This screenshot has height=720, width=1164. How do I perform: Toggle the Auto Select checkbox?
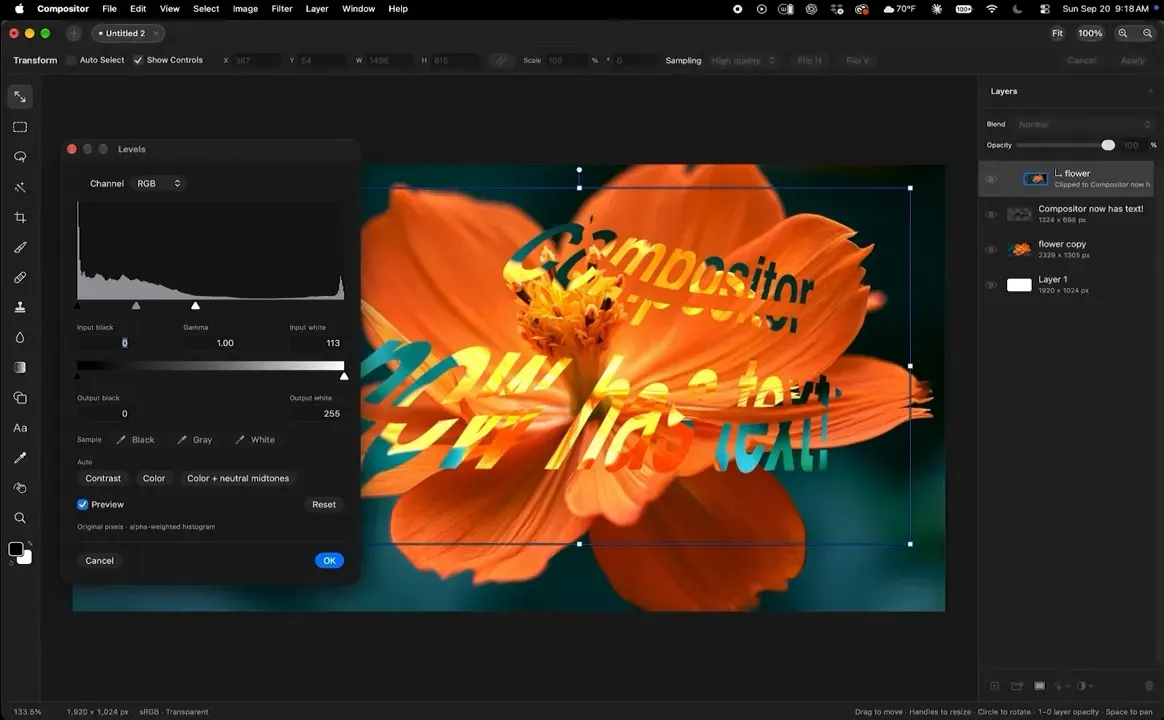(x=71, y=60)
